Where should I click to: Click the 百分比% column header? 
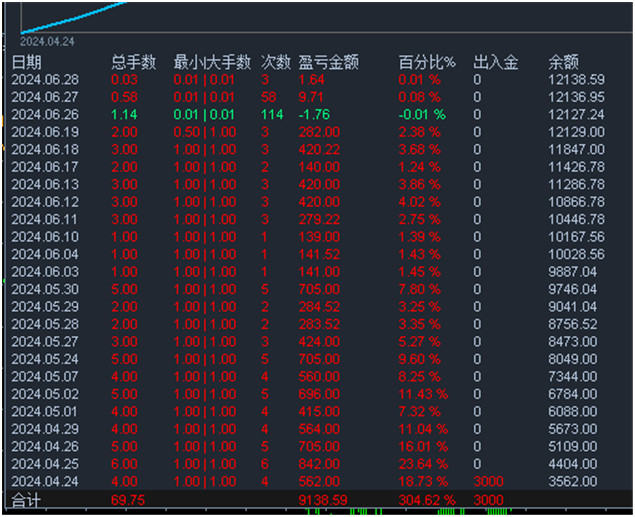pos(426,62)
